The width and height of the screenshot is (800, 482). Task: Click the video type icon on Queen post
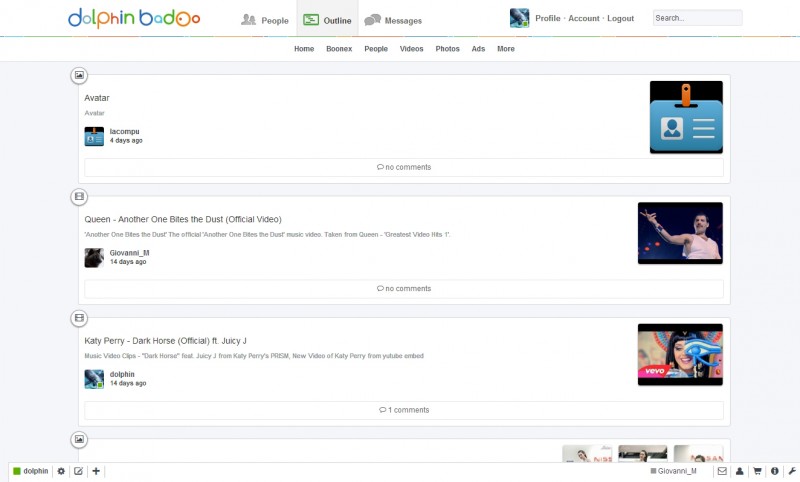(x=79, y=197)
